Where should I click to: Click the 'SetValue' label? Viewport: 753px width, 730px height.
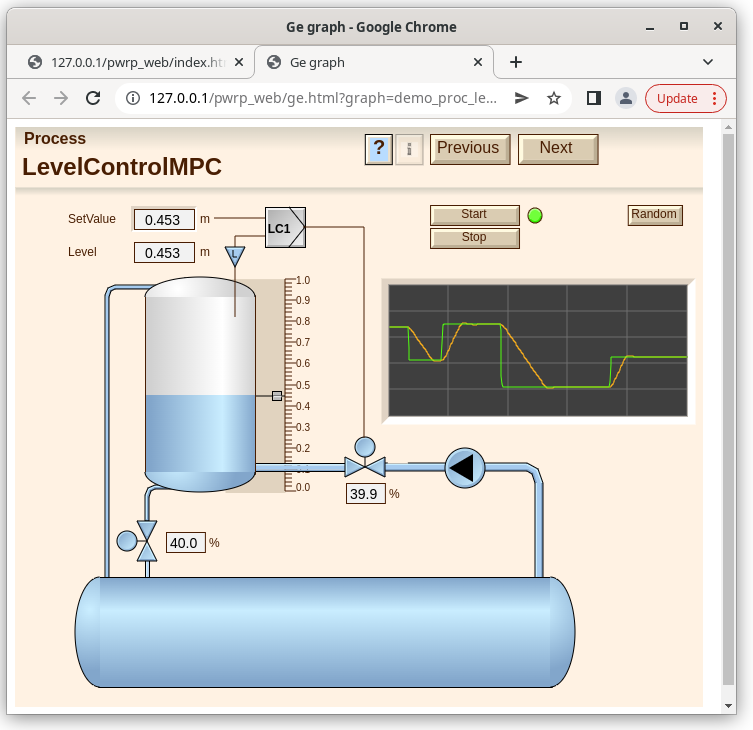pyautogui.click(x=92, y=219)
